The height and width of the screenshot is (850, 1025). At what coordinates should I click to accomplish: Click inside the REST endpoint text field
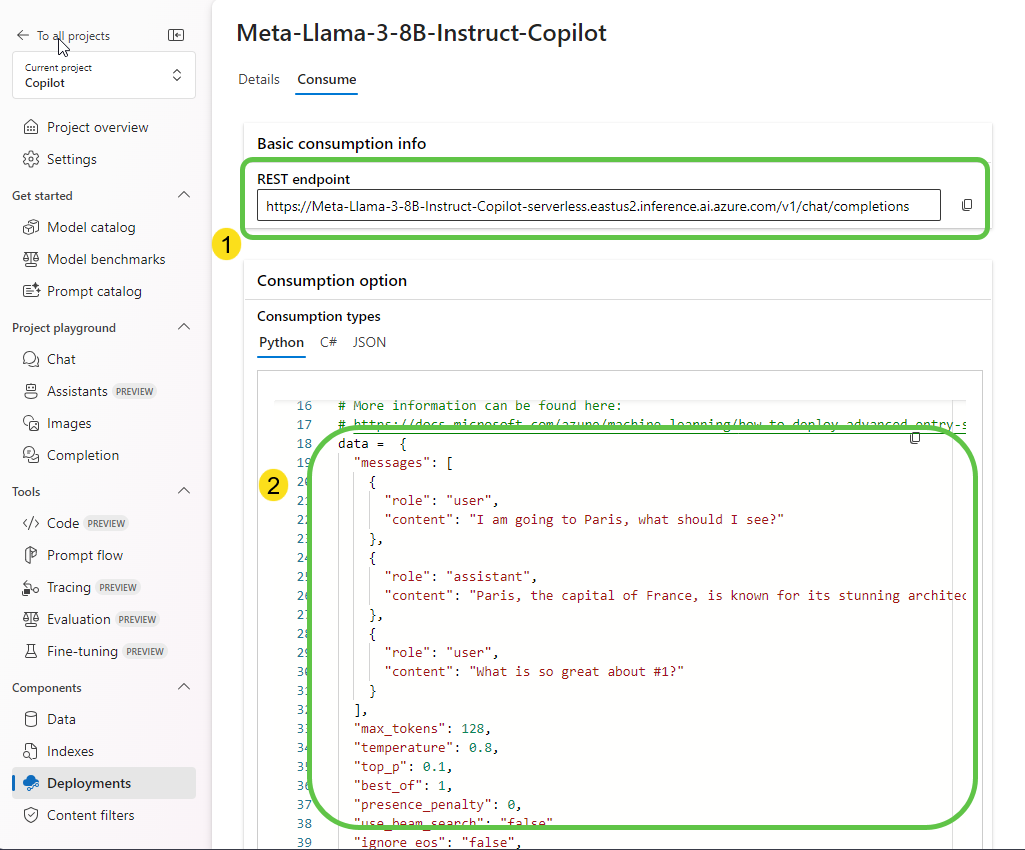(598, 206)
